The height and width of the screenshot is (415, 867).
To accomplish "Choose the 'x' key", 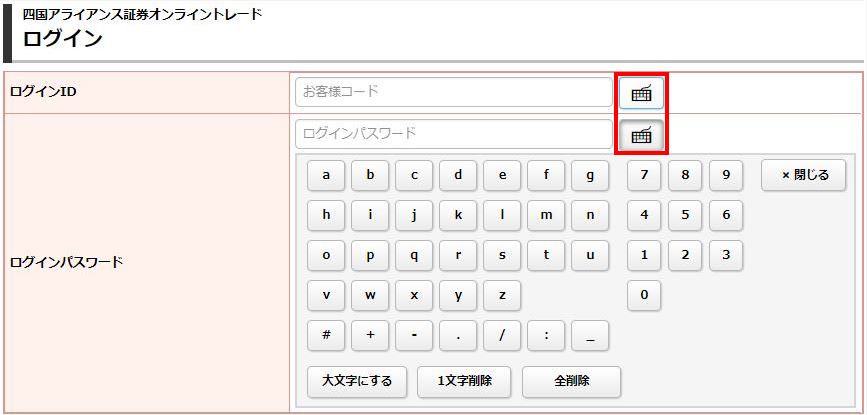I will [x=414, y=296].
